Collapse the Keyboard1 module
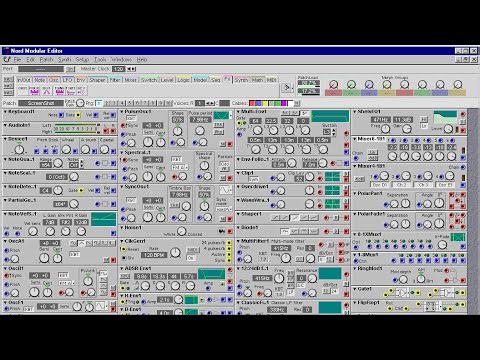 tap(6, 112)
